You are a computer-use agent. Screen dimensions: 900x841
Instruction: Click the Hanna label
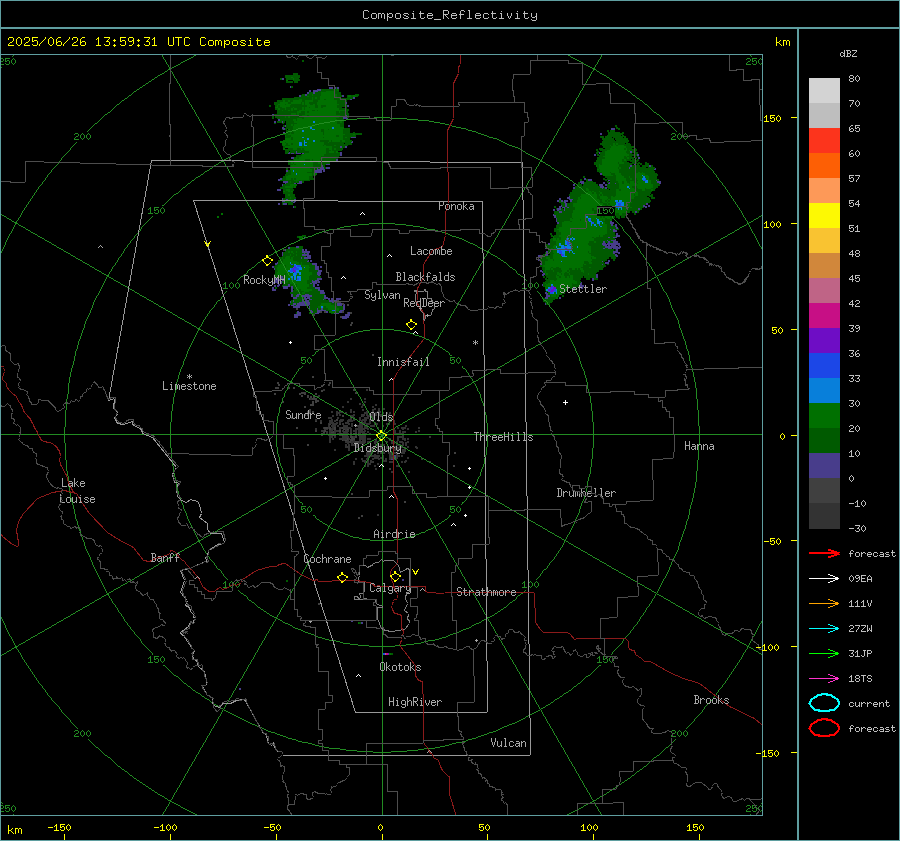coord(699,446)
